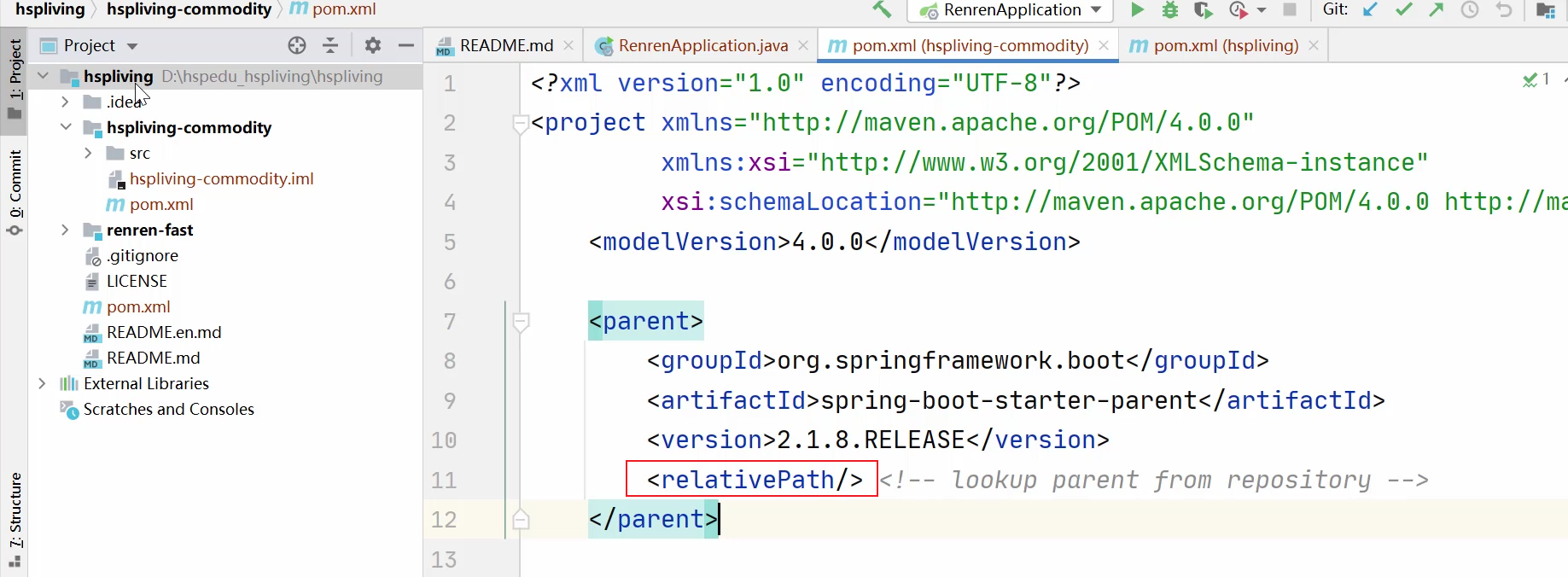Click the green Git Commit checkmark
The image size is (1568, 577).
[1403, 10]
